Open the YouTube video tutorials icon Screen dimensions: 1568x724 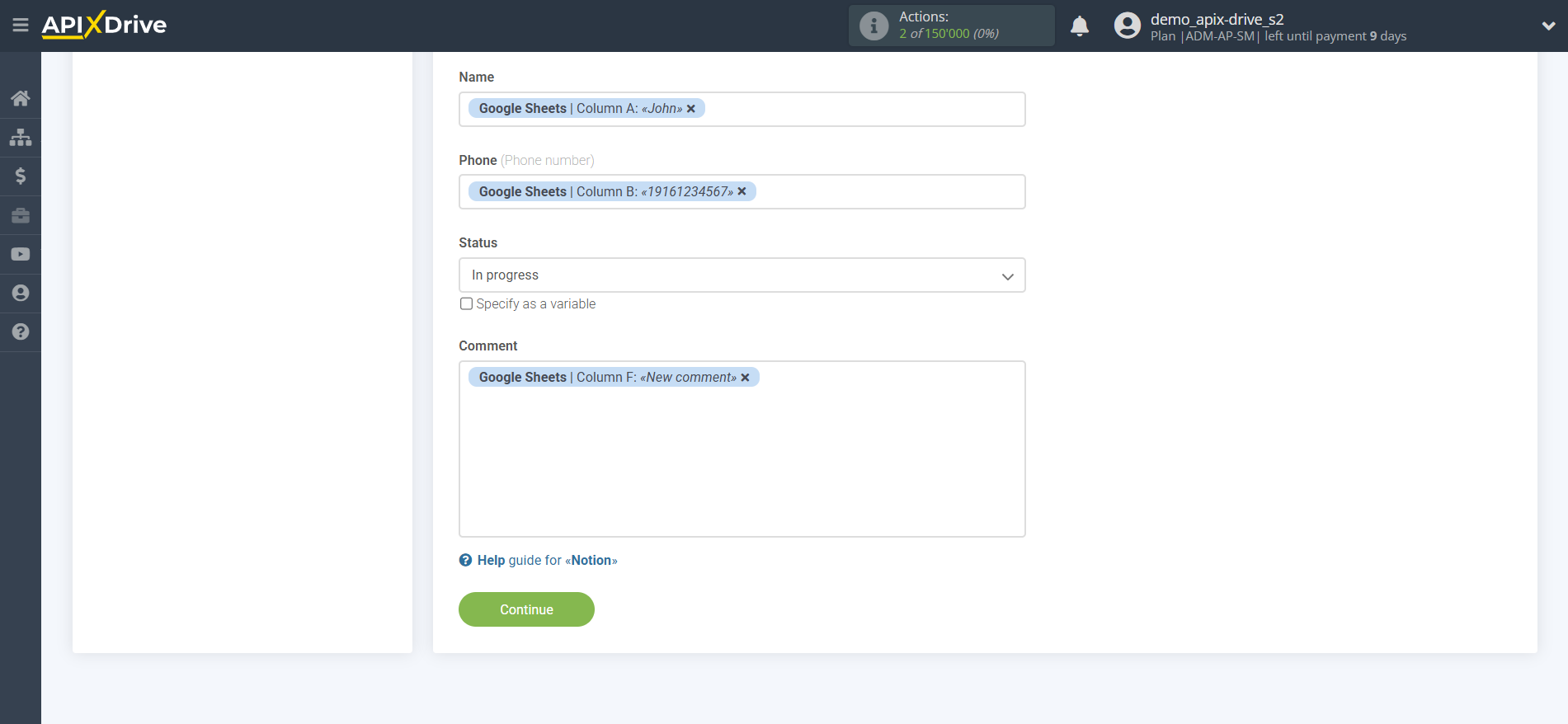pyautogui.click(x=21, y=254)
